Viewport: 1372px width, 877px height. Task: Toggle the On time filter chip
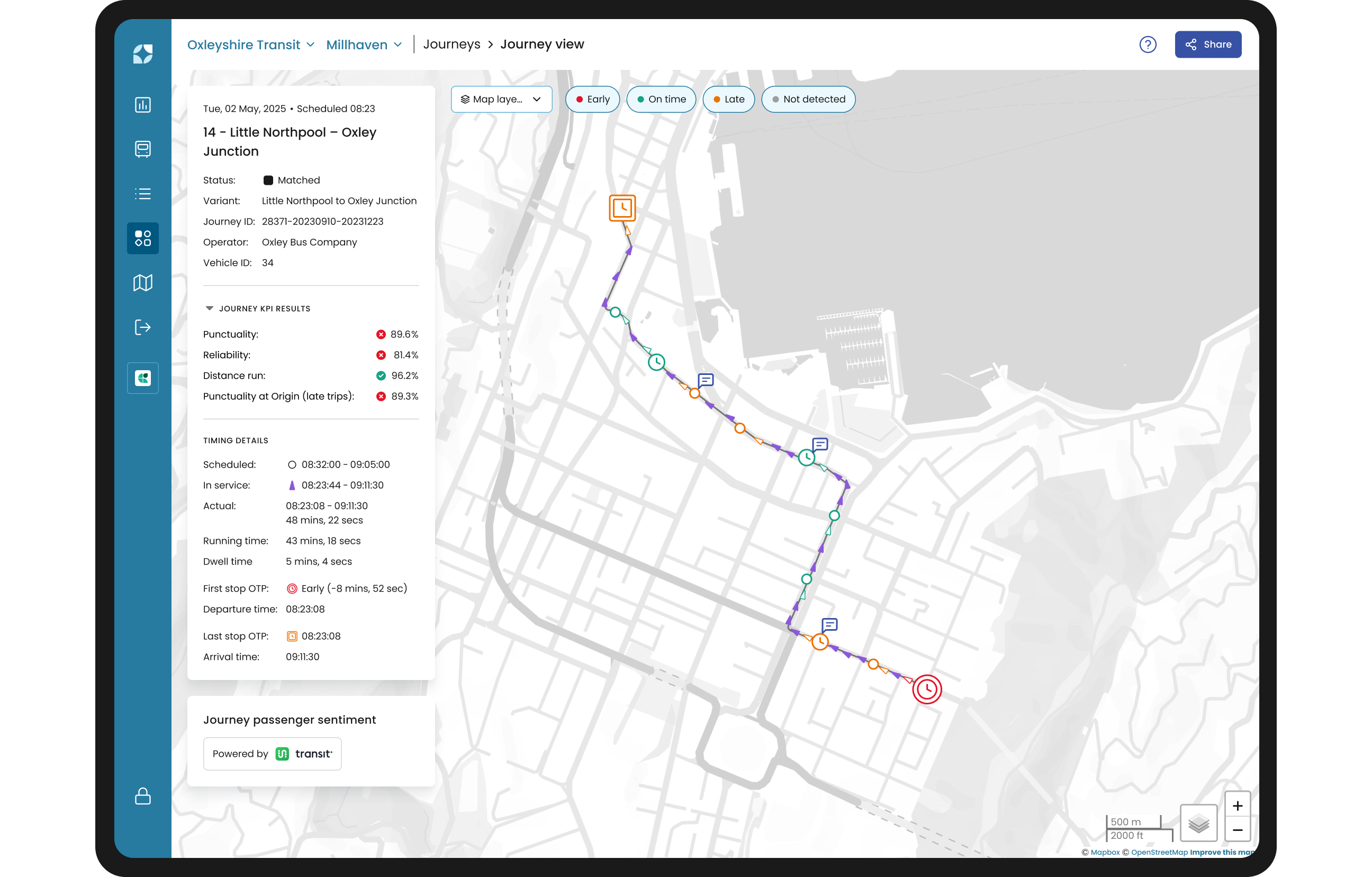coord(661,99)
